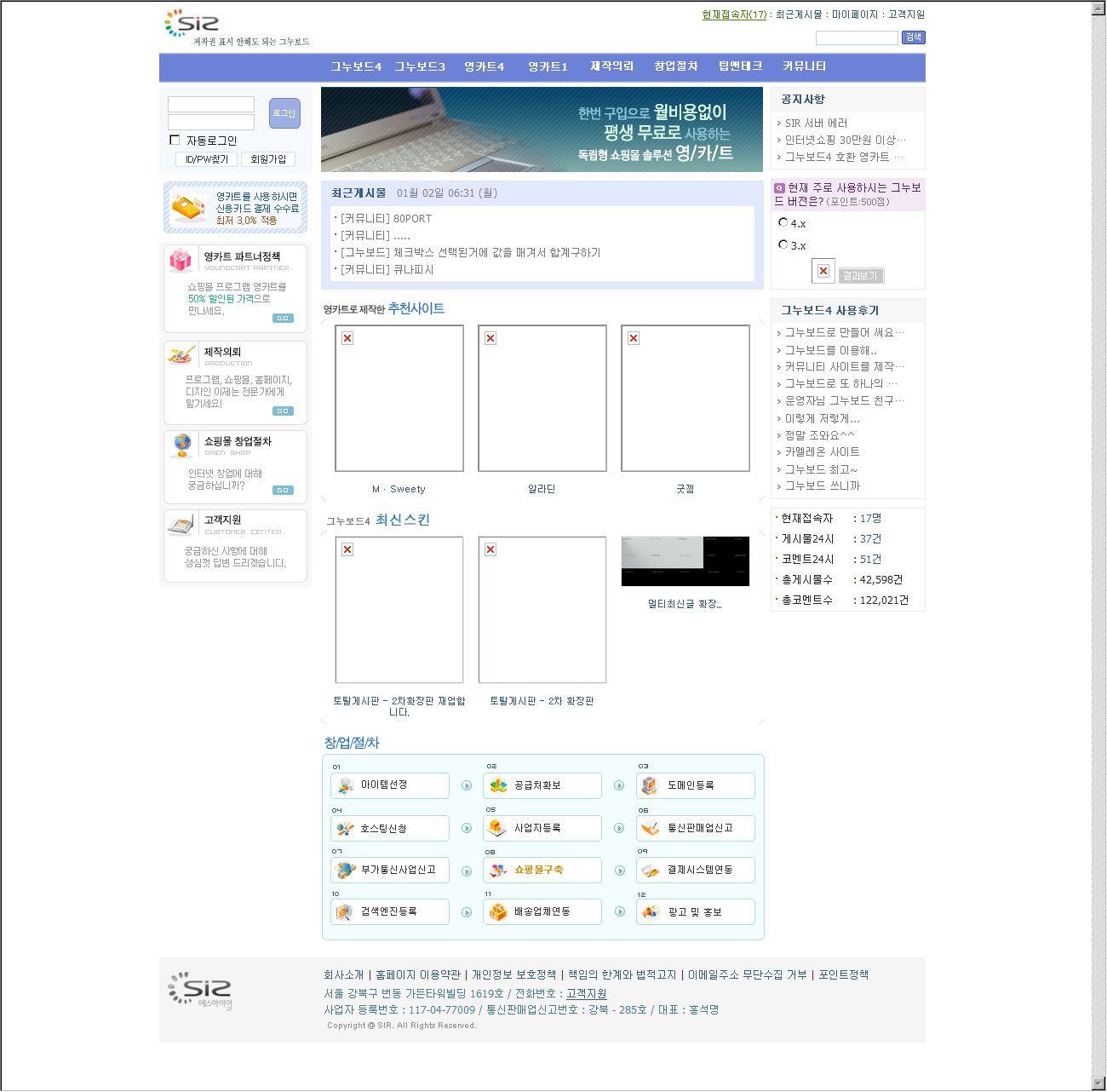
Task: Click the 영카트 파트너정책 gift icon
Action: point(181,260)
